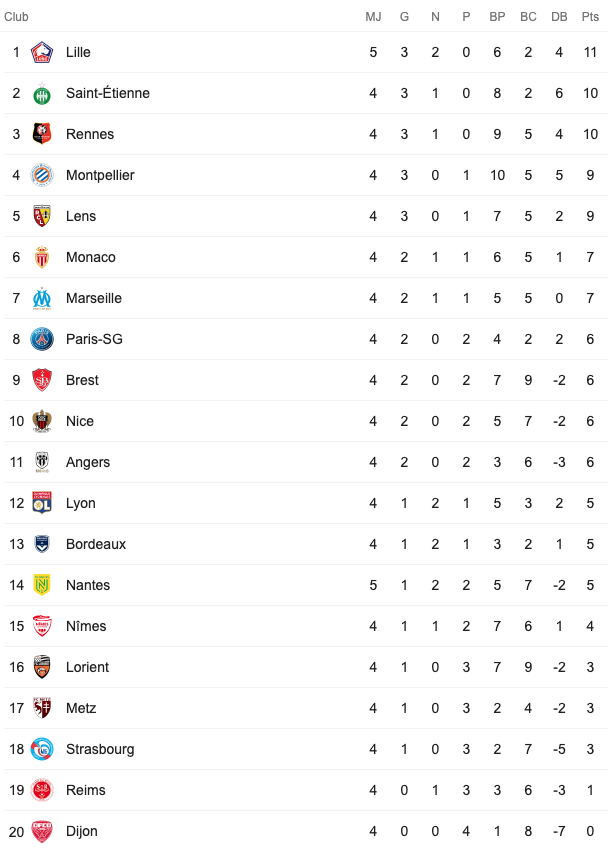Click the Paris-SG crest icon
This screenshot has width=608, height=855.
click(x=42, y=339)
